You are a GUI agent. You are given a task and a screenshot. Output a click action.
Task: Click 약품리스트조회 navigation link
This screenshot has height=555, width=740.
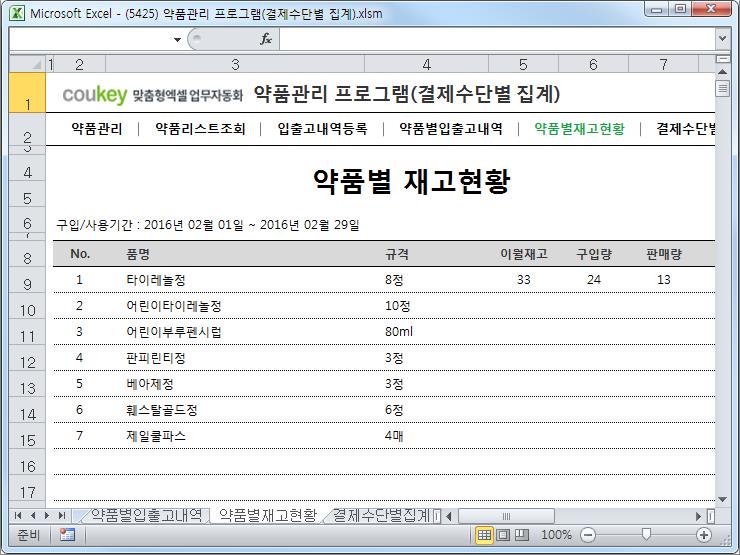pyautogui.click(x=200, y=128)
